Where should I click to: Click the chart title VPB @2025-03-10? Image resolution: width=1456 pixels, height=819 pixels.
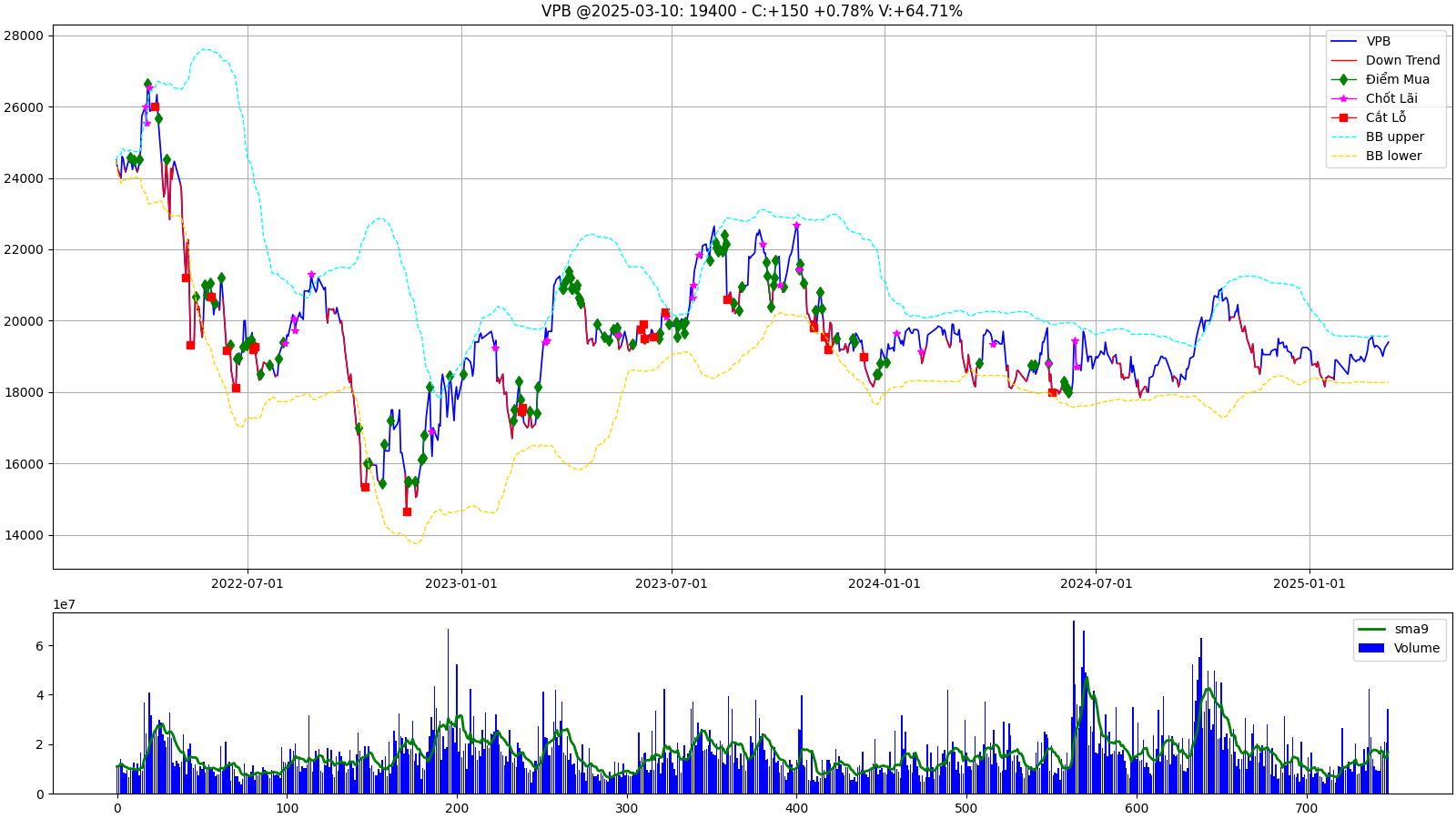(x=752, y=11)
